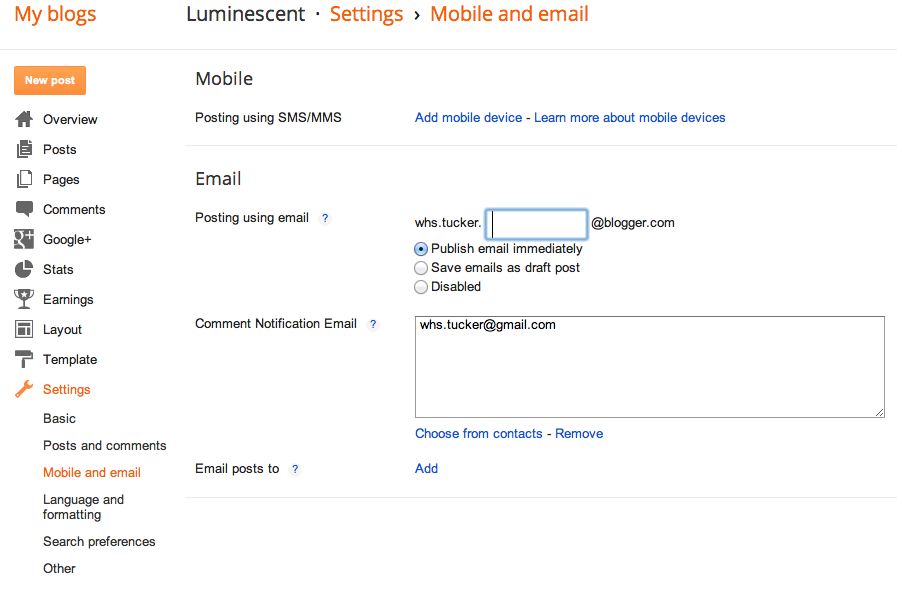This screenshot has width=897, height=589.
Task: Click Choose from contacts link
Action: pos(479,433)
